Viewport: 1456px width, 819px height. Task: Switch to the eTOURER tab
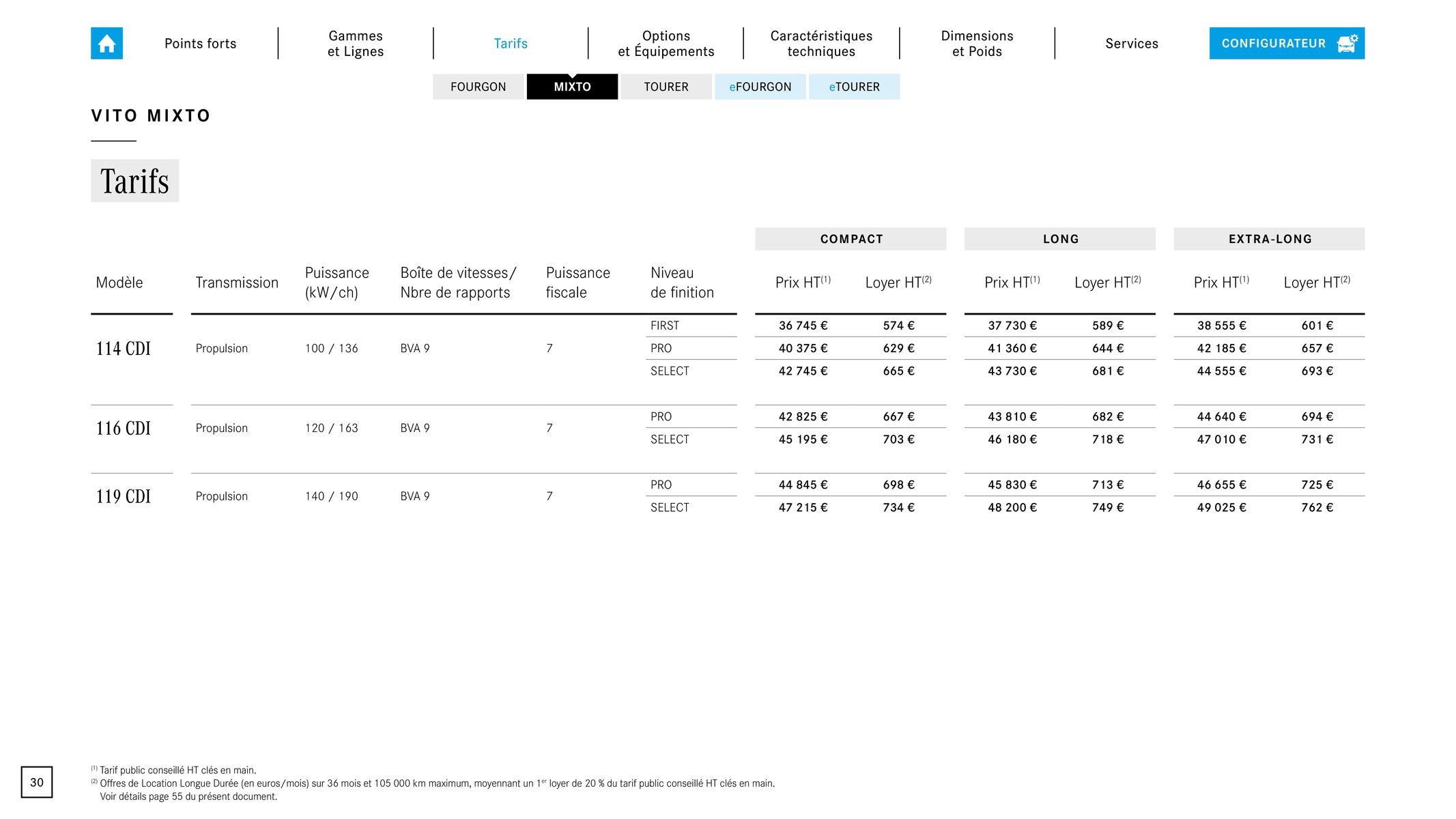tap(854, 87)
